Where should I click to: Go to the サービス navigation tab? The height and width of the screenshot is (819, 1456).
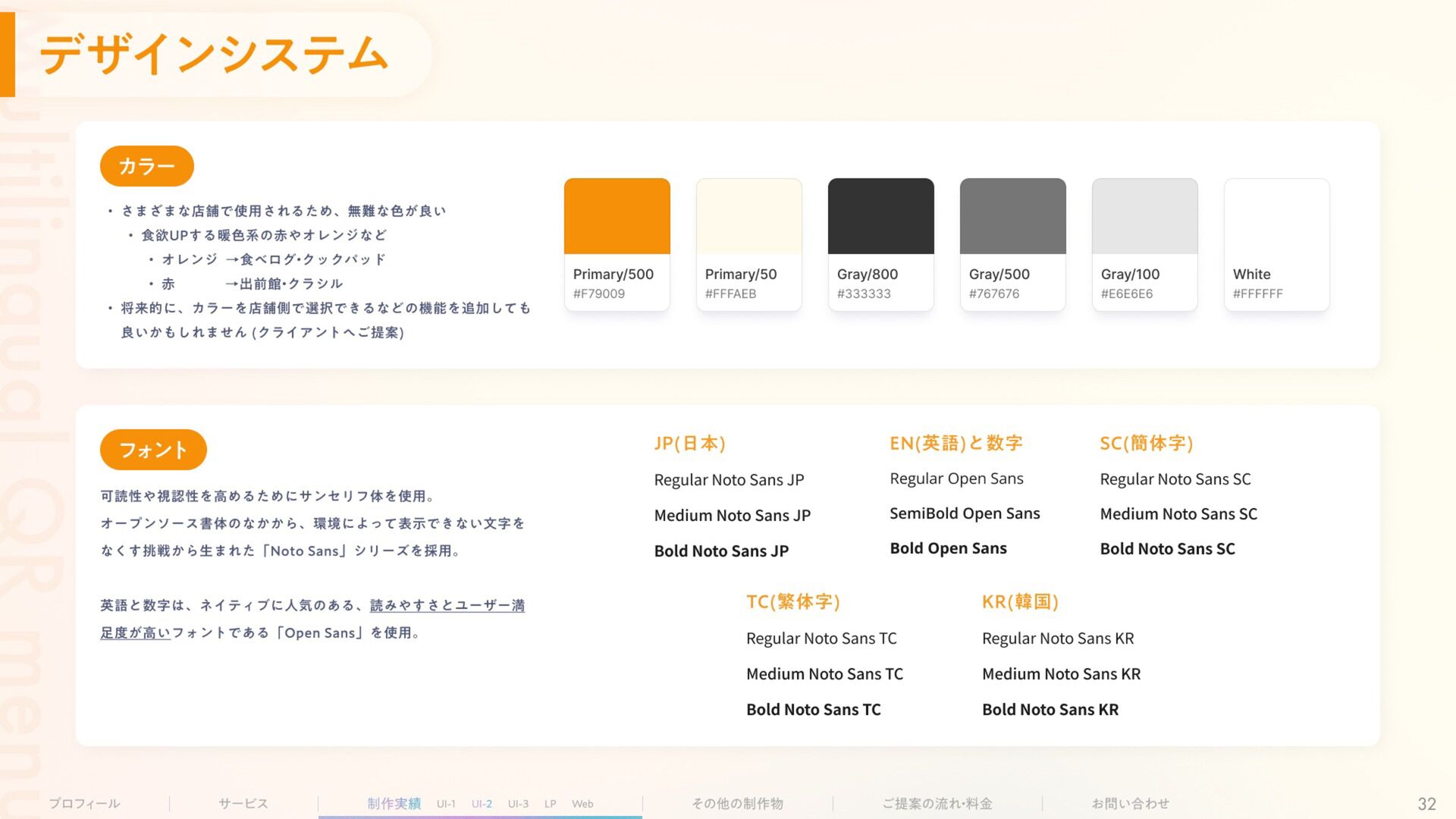pyautogui.click(x=243, y=803)
